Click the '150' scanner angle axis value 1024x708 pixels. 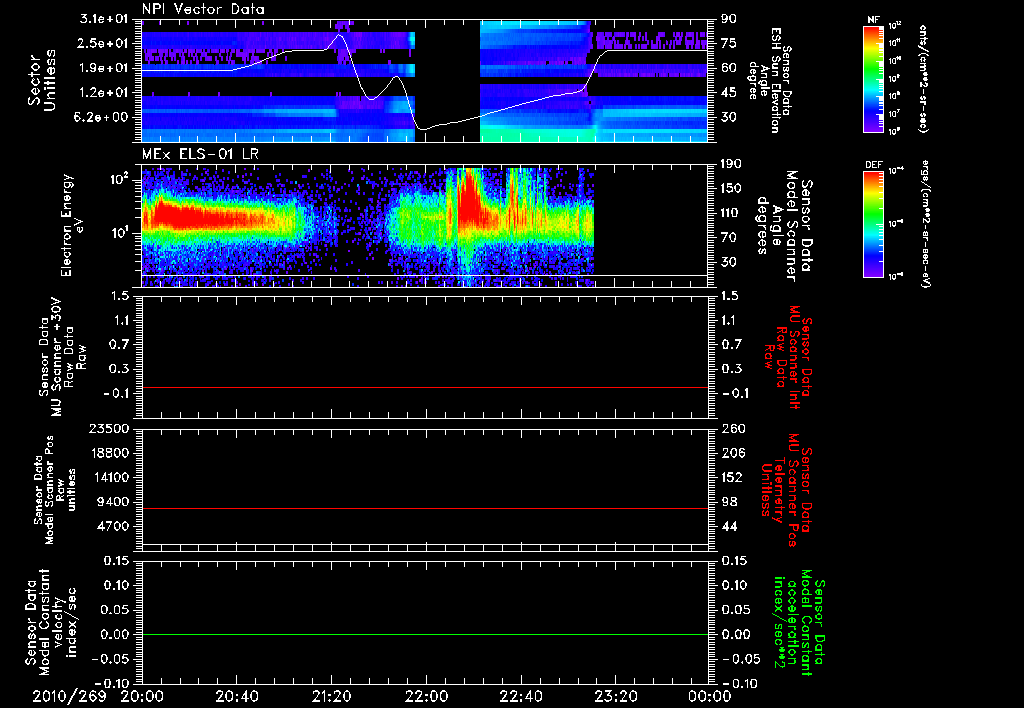point(731,188)
